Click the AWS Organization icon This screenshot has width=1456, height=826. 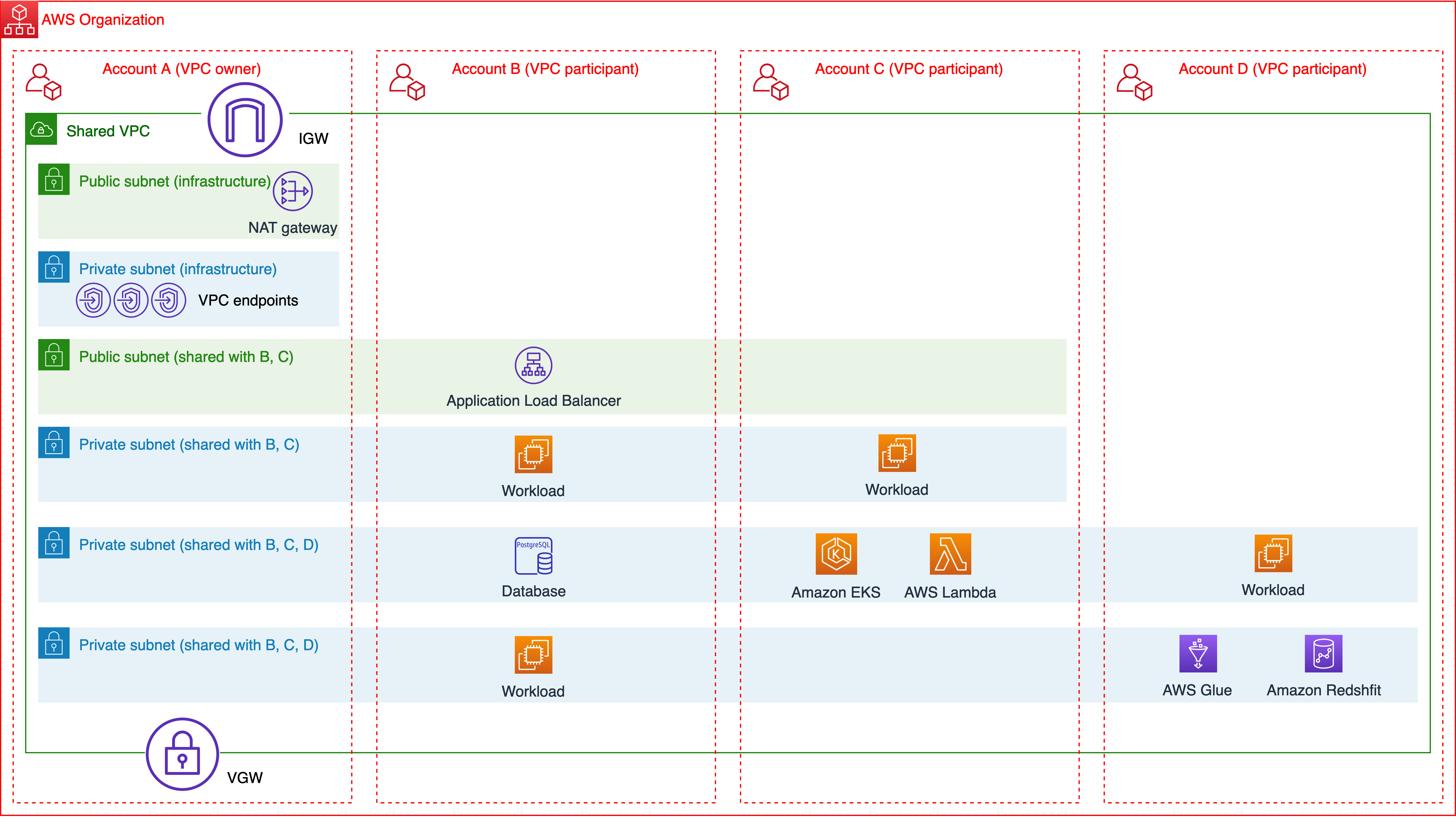(x=19, y=19)
